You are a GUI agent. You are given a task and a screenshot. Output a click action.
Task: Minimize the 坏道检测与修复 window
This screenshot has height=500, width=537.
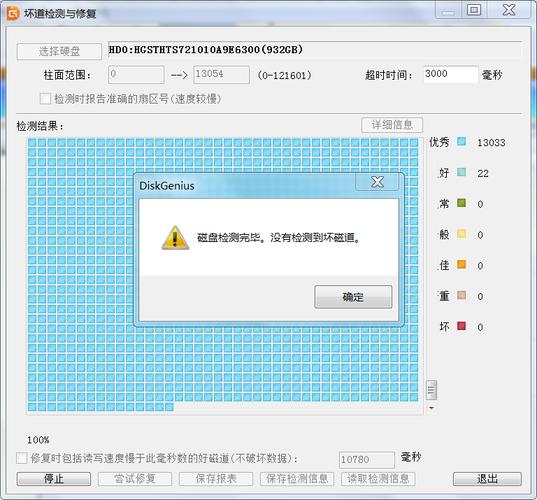click(x=448, y=10)
